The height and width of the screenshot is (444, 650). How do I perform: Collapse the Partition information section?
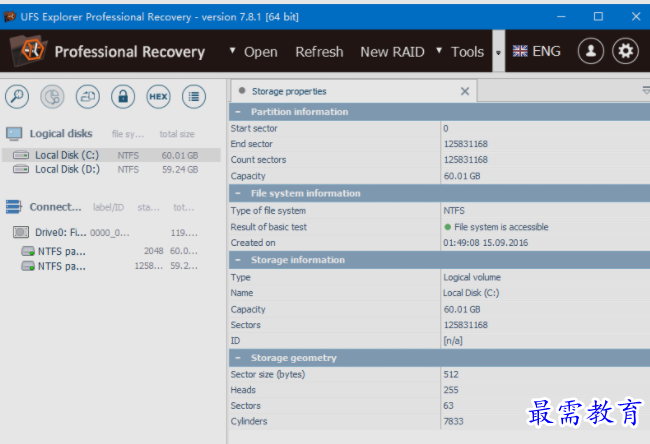point(238,112)
